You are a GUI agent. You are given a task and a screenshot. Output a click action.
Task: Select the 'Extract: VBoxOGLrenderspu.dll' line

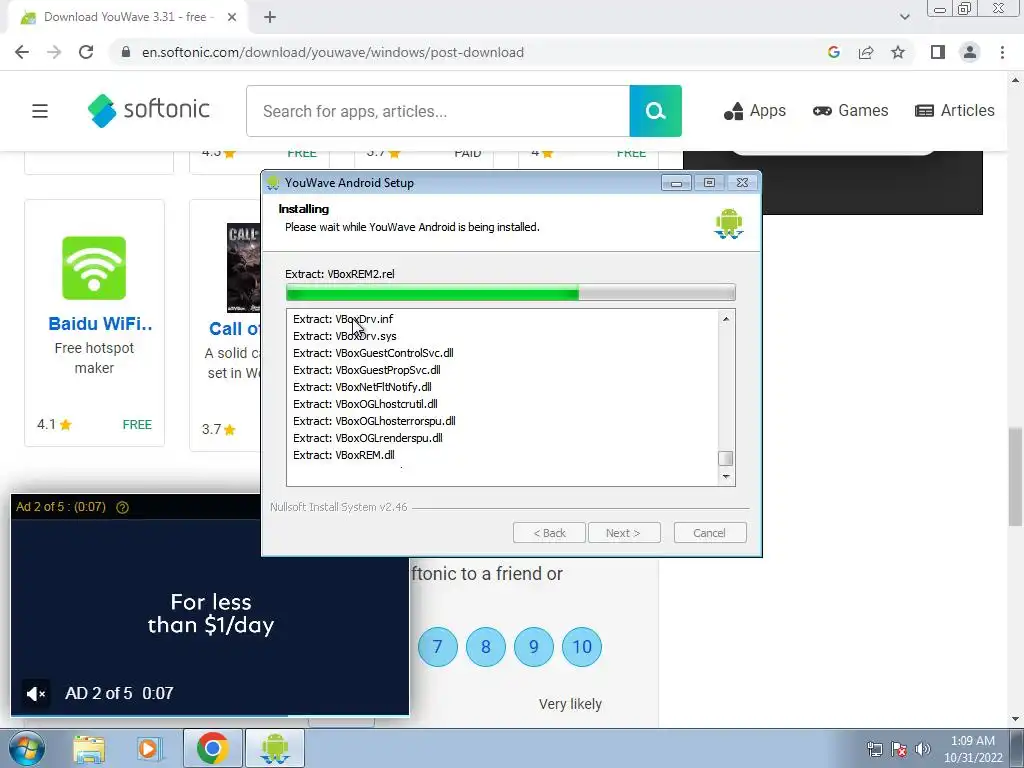point(368,438)
